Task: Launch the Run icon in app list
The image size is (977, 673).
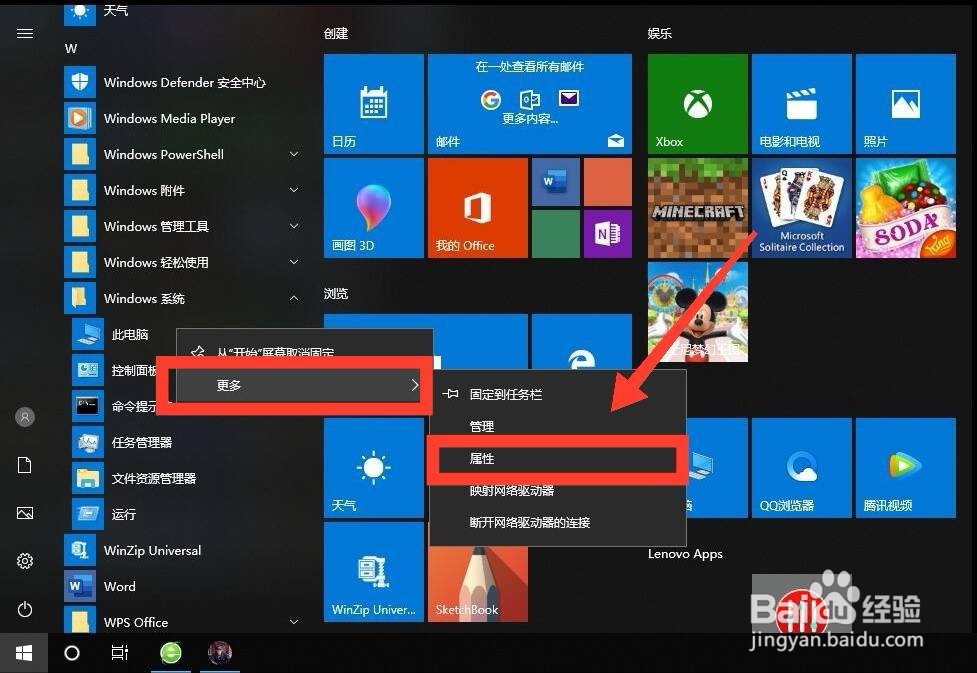Action: point(88,514)
